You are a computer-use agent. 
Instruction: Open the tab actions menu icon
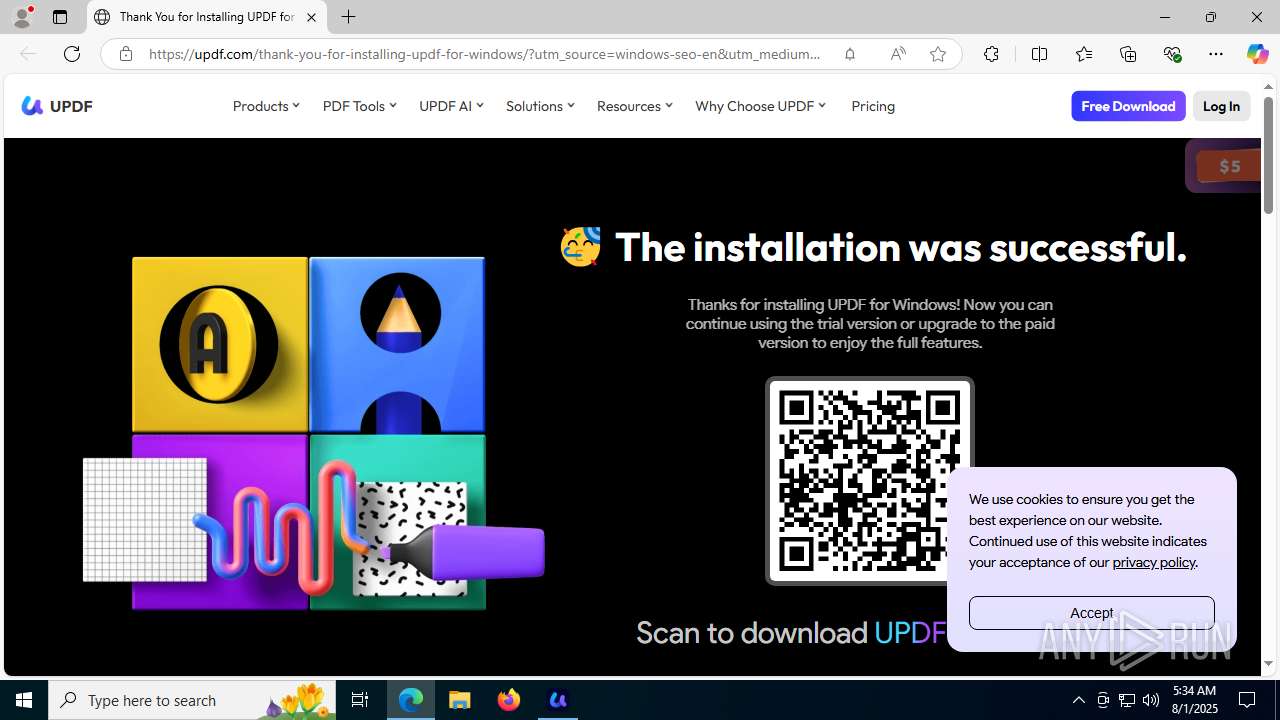[x=60, y=17]
